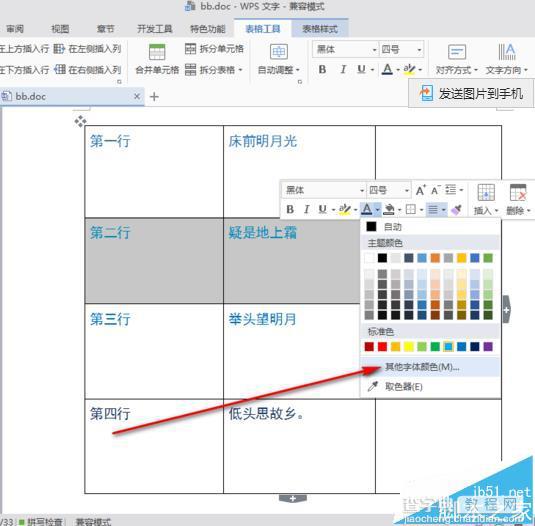Image resolution: width=535 pixels, height=526 pixels.
Task: Expand Alignment (对齐方式) dropdown arrow
Action: point(476,70)
